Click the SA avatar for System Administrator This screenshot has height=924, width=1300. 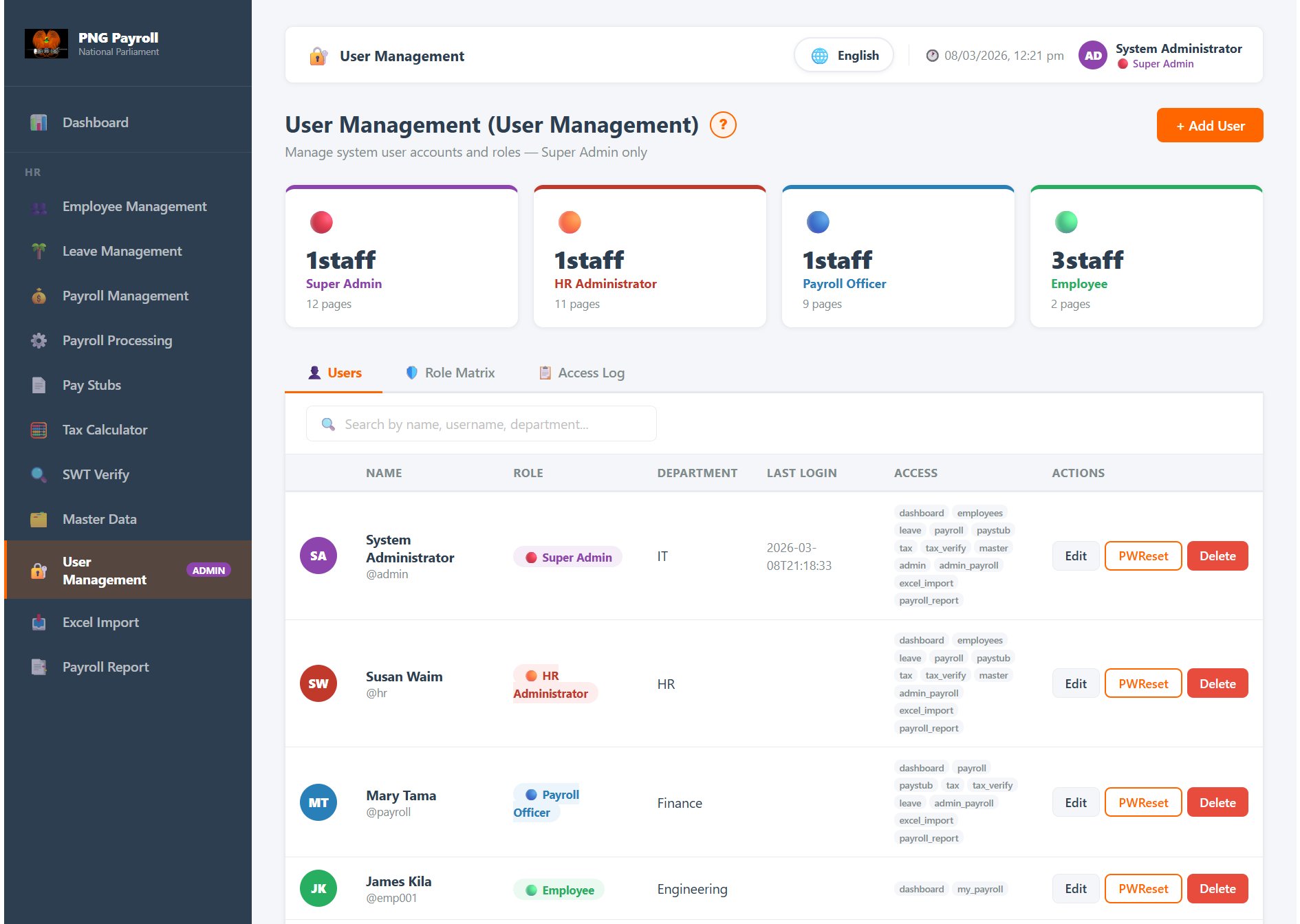click(318, 555)
